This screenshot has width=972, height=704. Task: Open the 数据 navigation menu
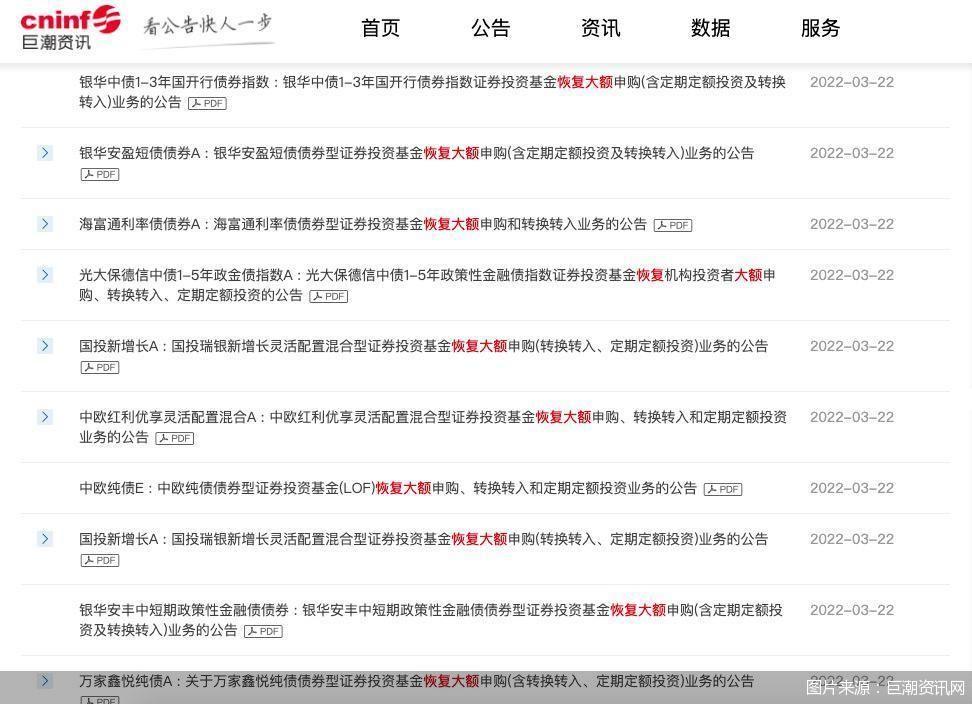(x=710, y=28)
